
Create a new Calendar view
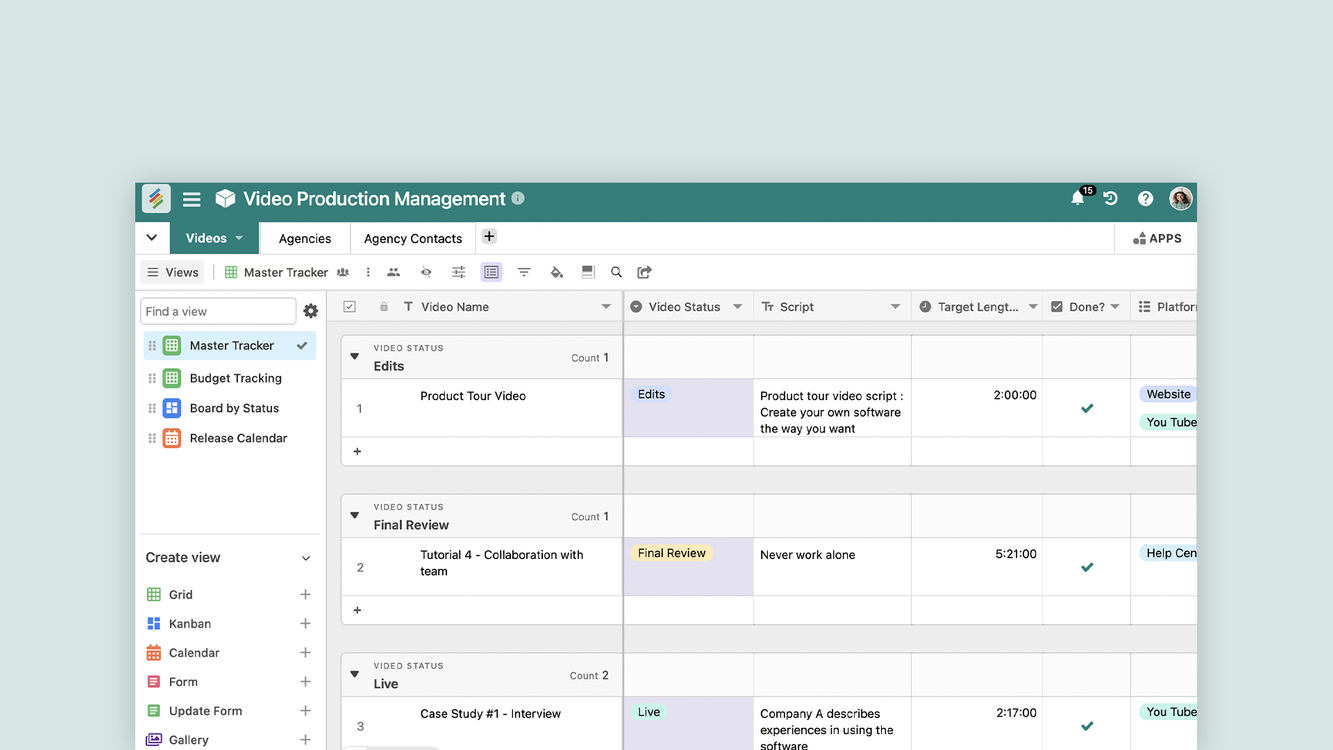pos(305,652)
